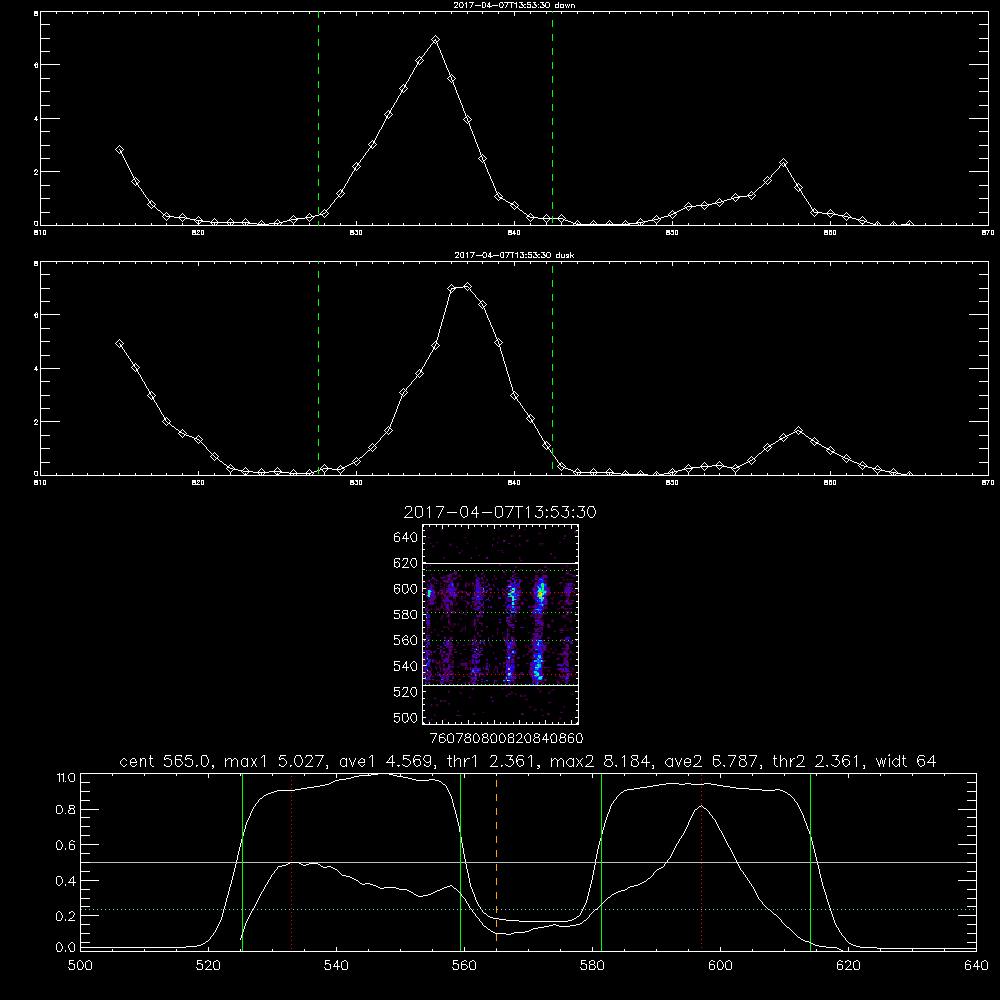Select the 'thr2 2.361' value
1000x1000 pixels.
pyautogui.click(x=817, y=761)
